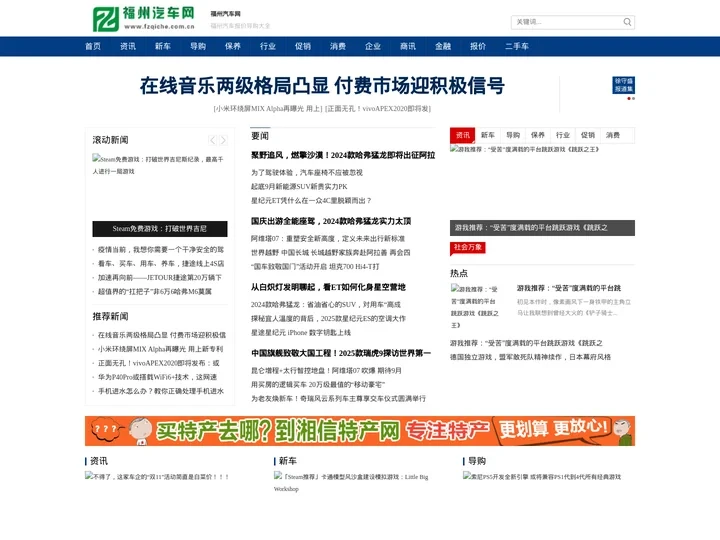Open the 首页 nav menu item
Viewport: 720px width, 540px height.
click(93, 46)
